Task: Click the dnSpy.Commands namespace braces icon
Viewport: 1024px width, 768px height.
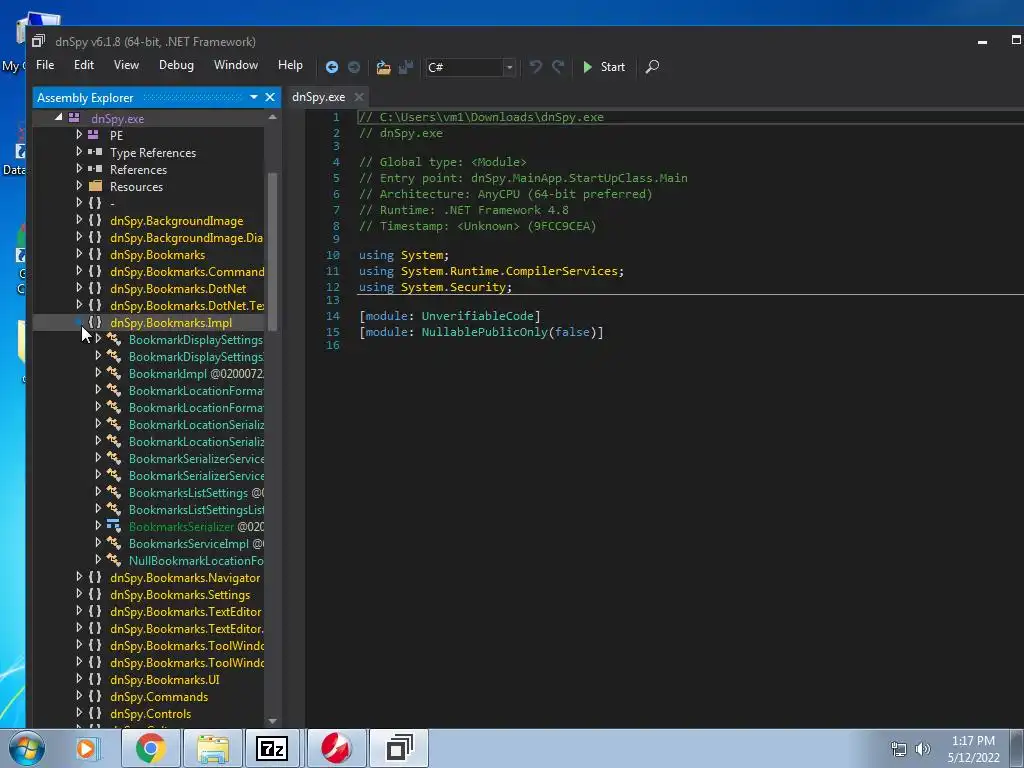Action: 95,696
